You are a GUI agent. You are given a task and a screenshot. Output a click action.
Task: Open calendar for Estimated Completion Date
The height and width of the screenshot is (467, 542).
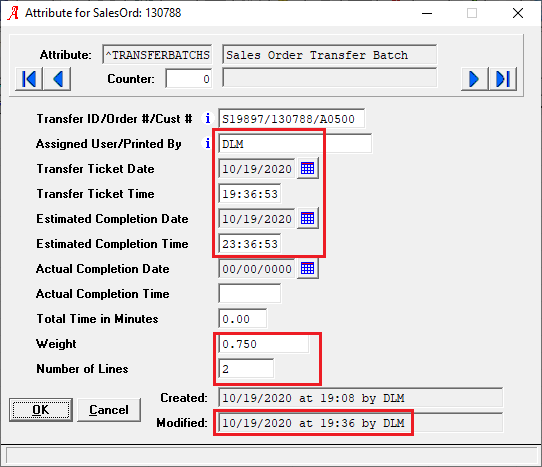coord(308,218)
